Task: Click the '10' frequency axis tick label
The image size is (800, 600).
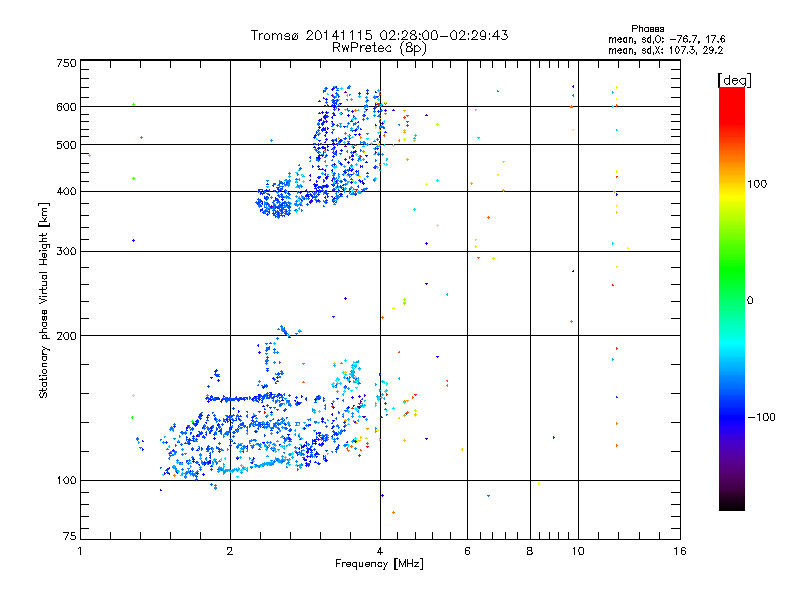Action: 578,551
